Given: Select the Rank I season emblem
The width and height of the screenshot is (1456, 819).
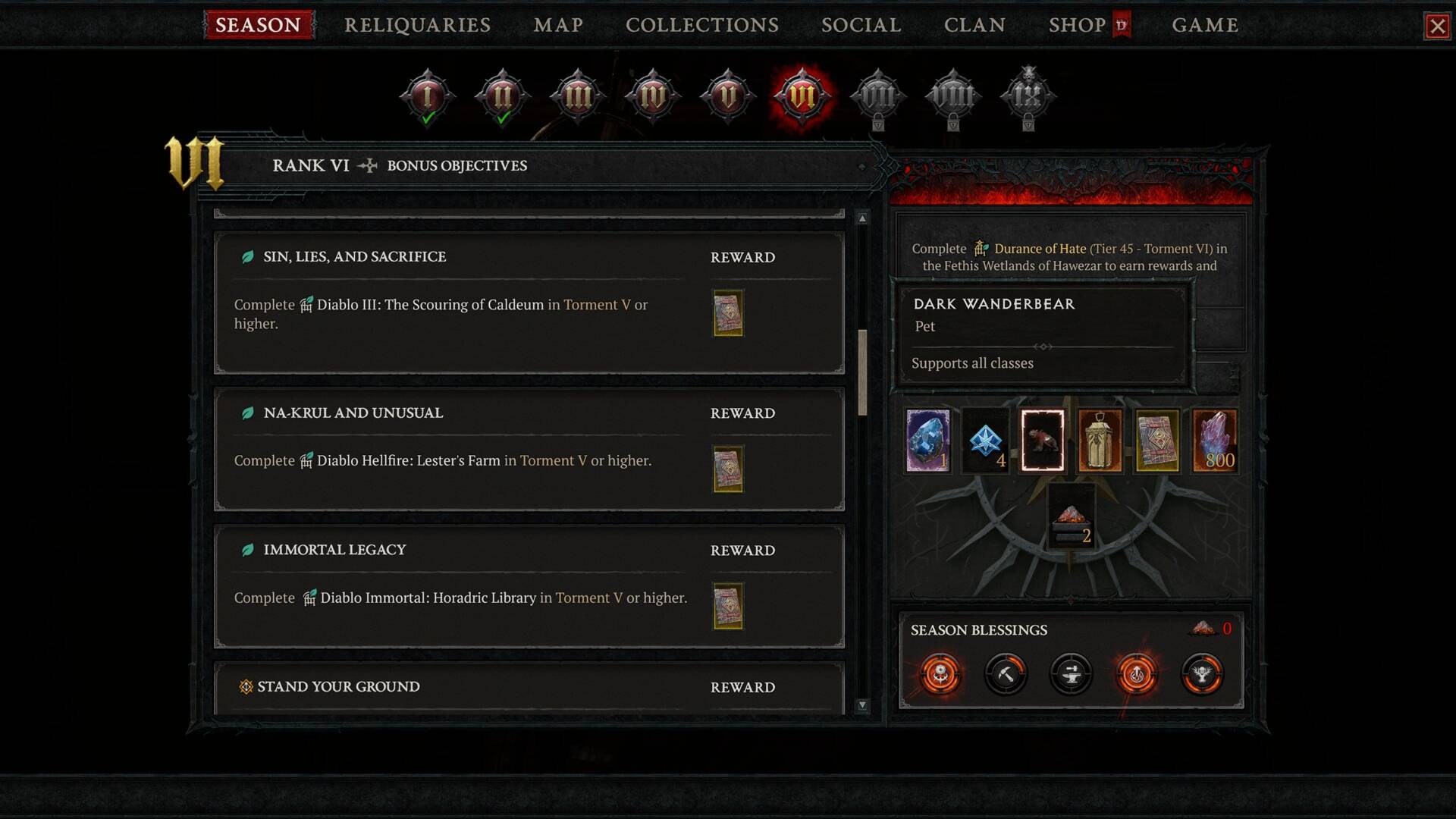Looking at the screenshot, I should pos(427,96).
